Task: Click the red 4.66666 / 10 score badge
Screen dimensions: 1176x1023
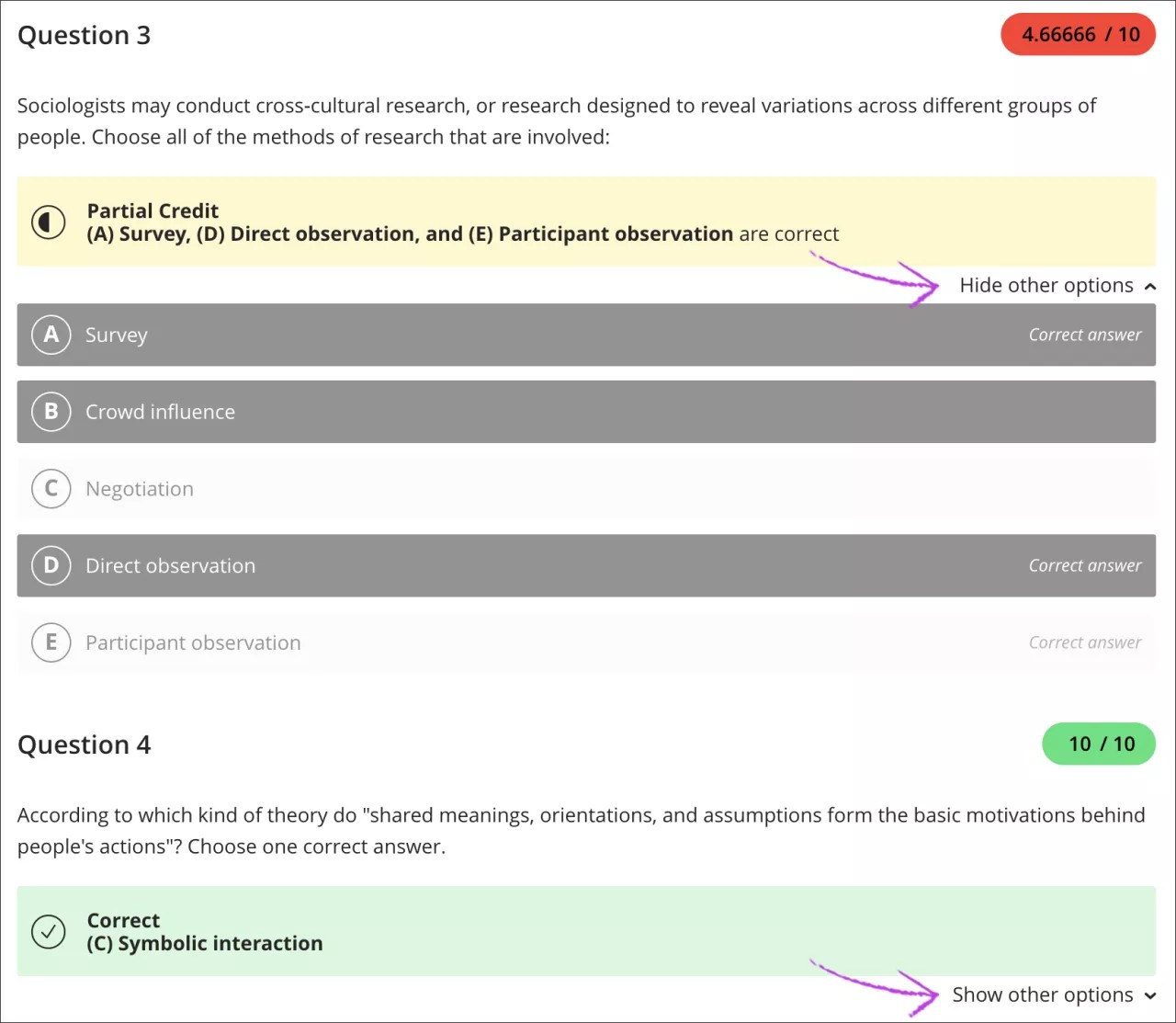Action: click(x=1078, y=34)
